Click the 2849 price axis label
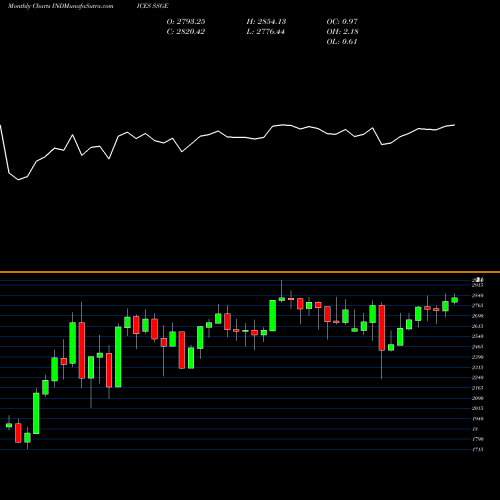The height and width of the screenshot is (500, 500). 477,295
